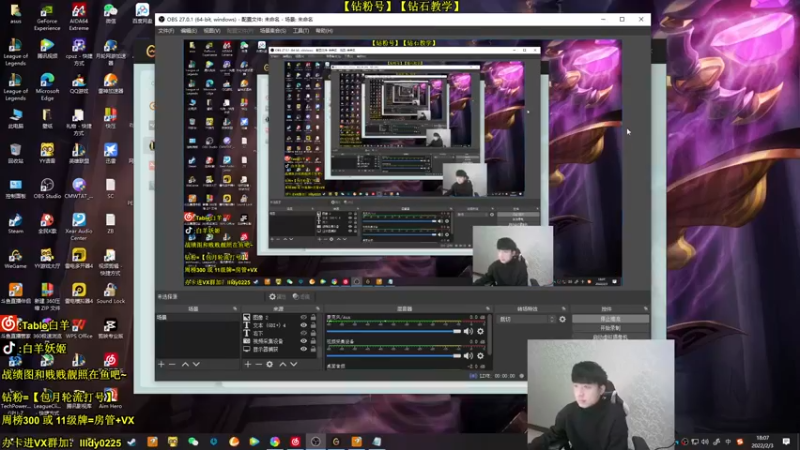
Task: Toggle lock on the 视频采集设备 source
Action: pyautogui.click(x=313, y=341)
